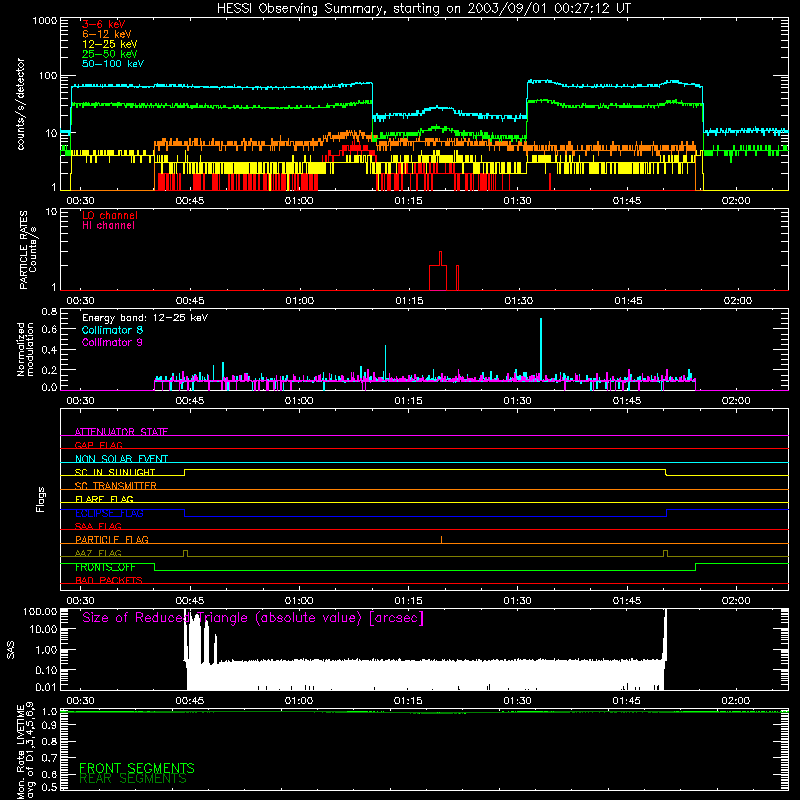Image resolution: width=800 pixels, height=800 pixels.
Task: Click the FRONTS_OFF rising step near 01:54
Action: [x=695, y=567]
